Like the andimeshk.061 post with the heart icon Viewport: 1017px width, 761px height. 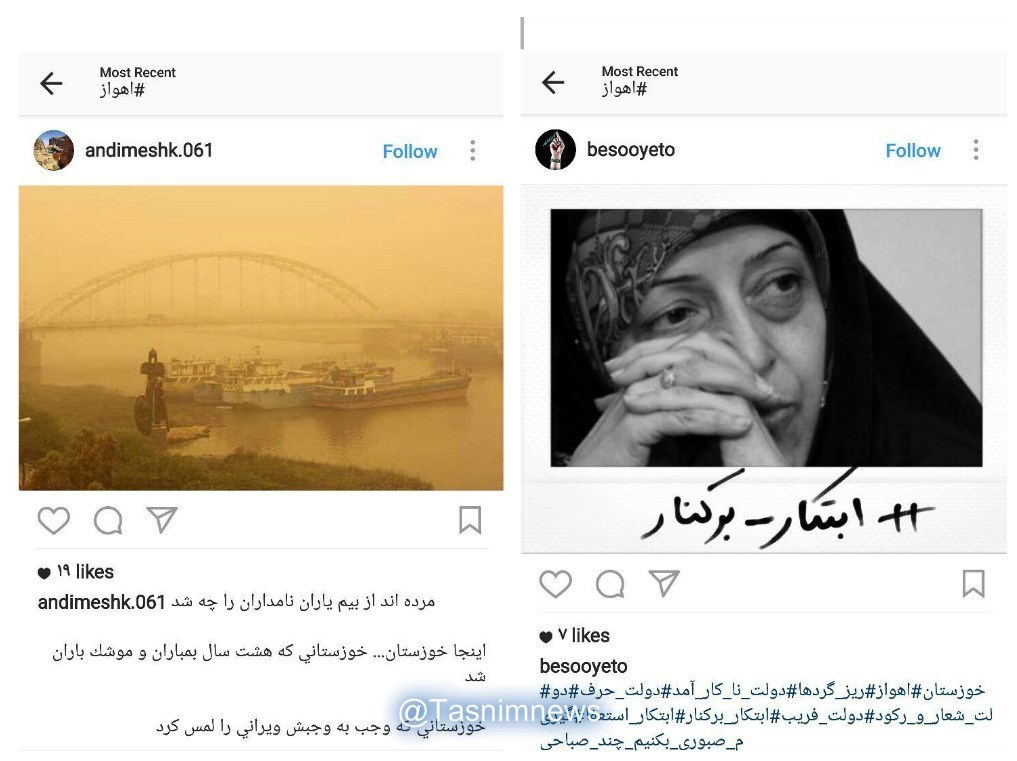click(x=54, y=520)
